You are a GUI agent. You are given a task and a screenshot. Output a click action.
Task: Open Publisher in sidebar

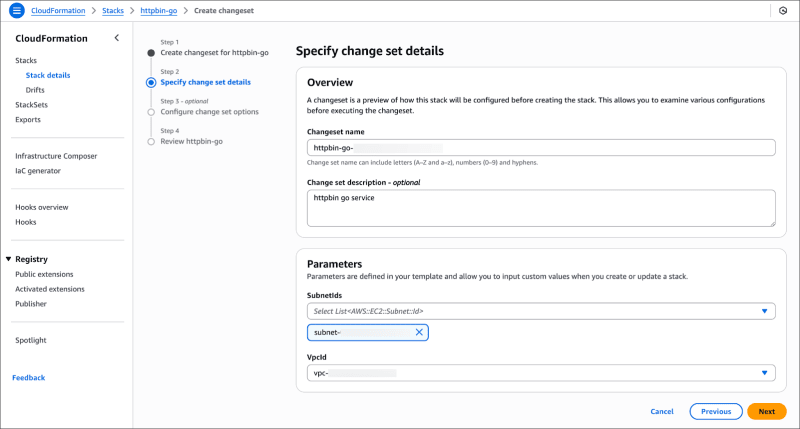tap(31, 304)
